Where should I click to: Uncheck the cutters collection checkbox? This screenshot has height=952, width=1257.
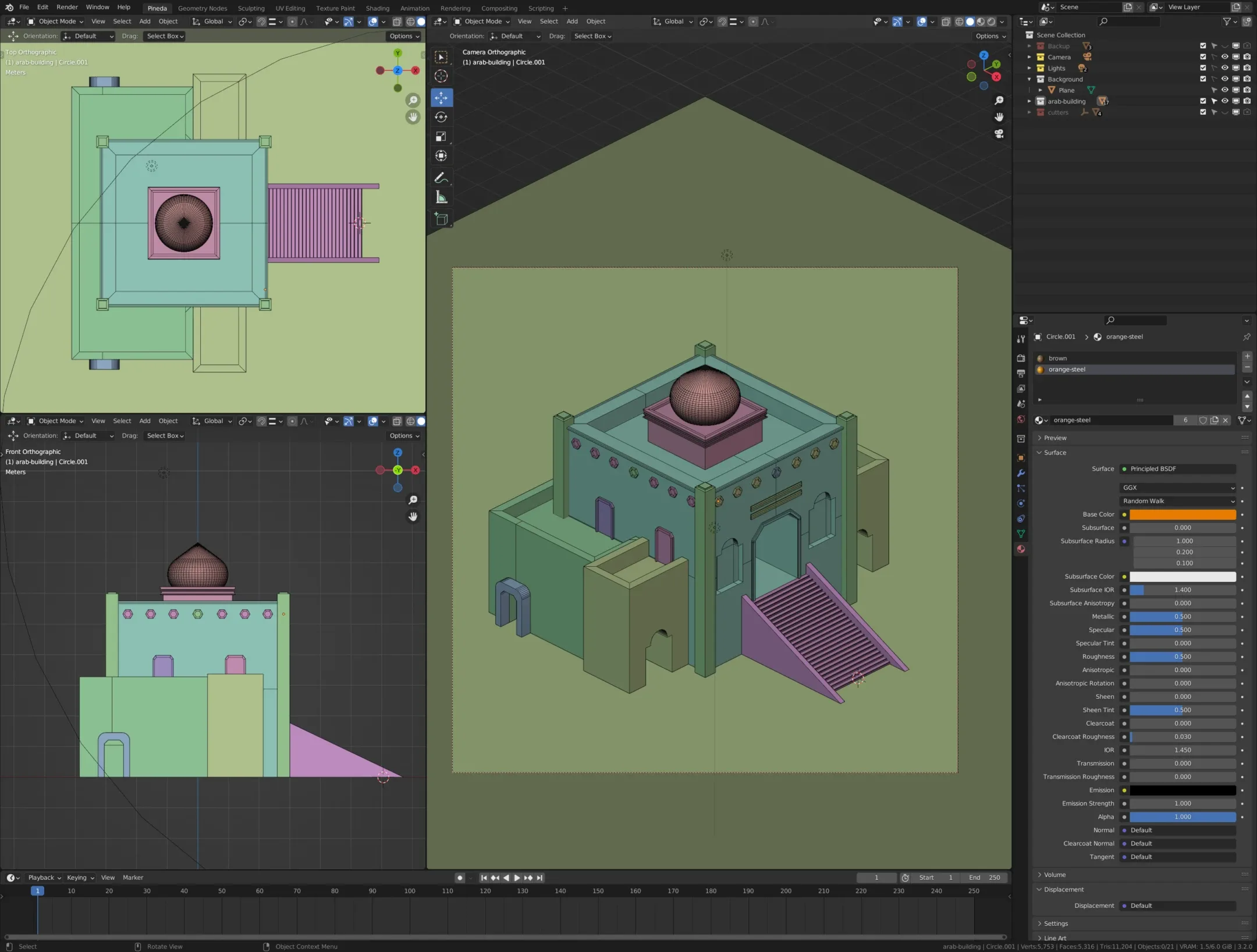[x=1202, y=112]
